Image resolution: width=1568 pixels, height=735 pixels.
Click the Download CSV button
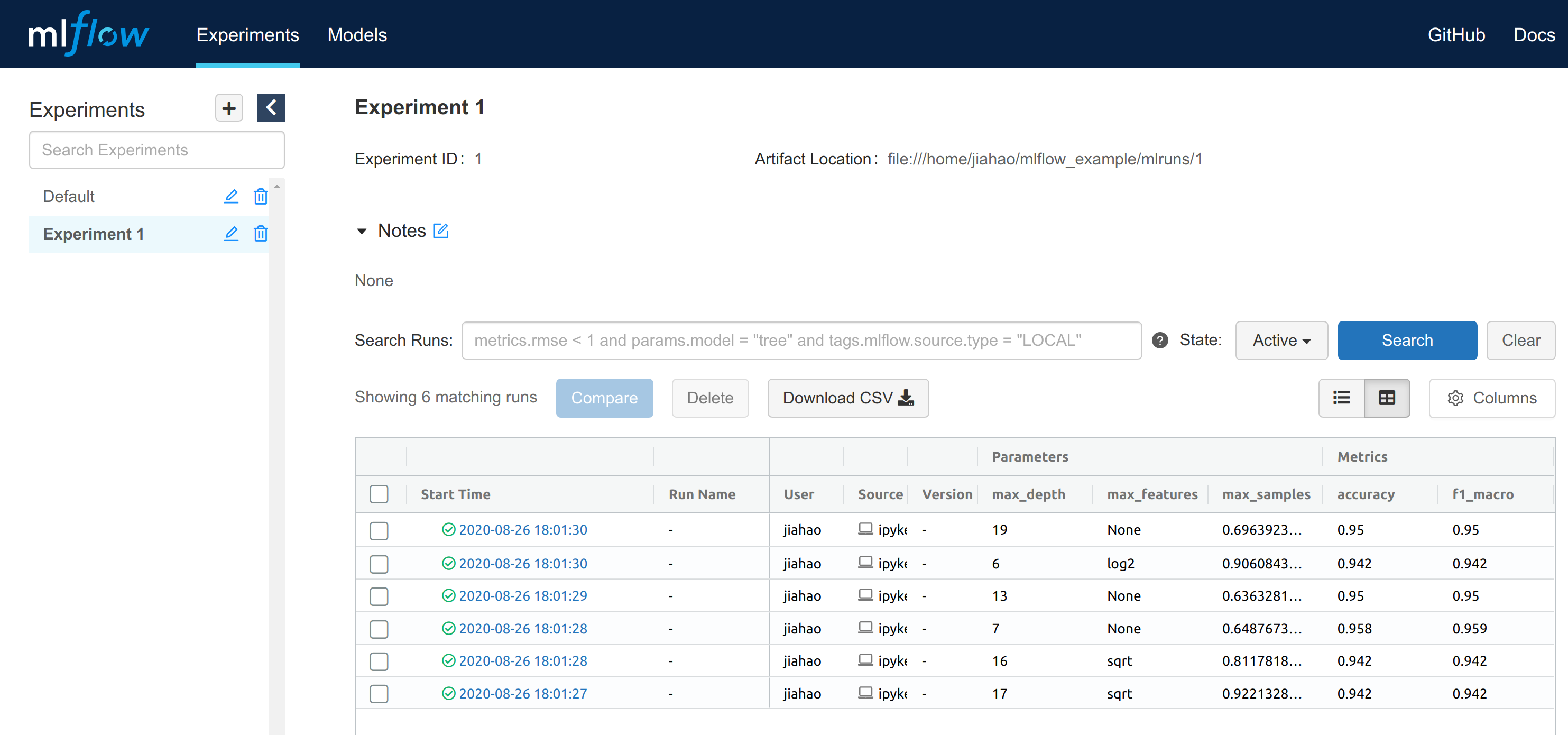[847, 398]
